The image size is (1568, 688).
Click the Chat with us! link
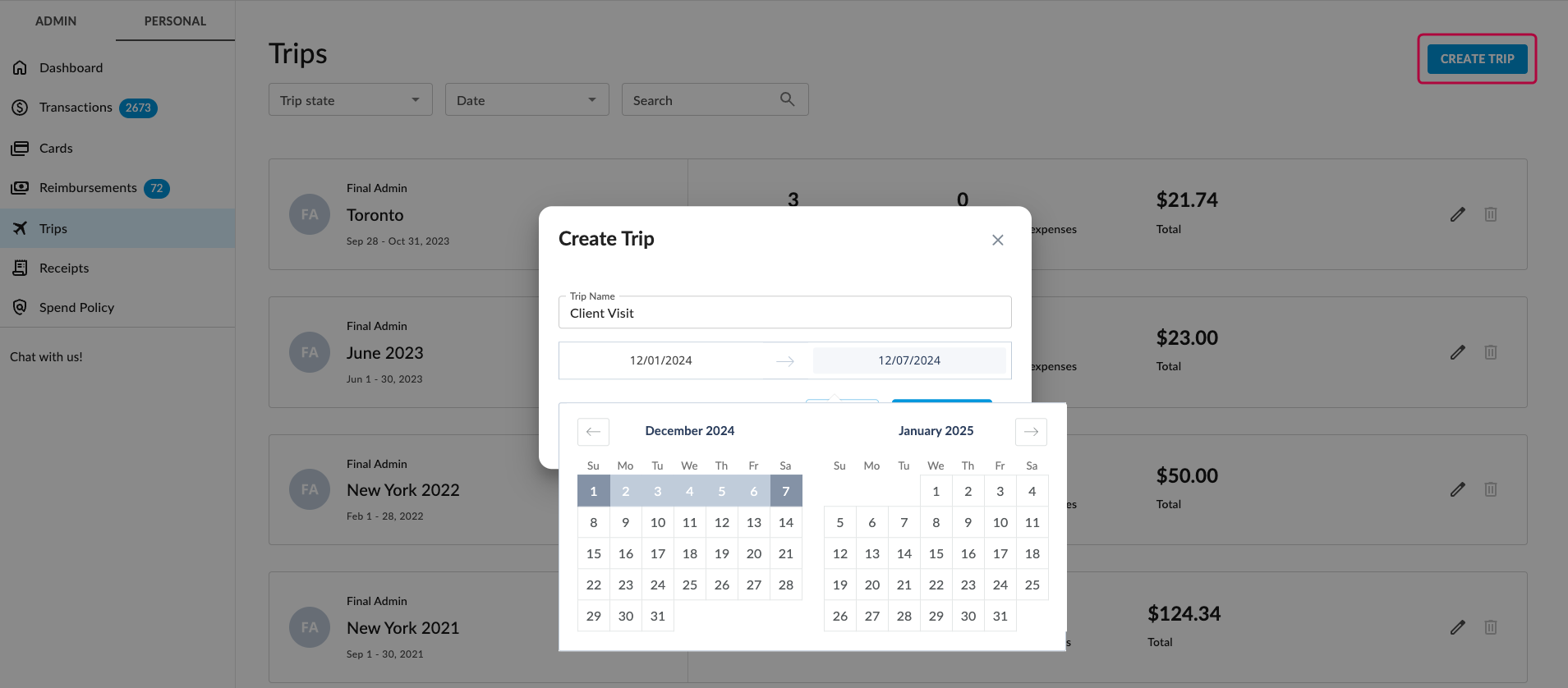pyautogui.click(x=46, y=357)
